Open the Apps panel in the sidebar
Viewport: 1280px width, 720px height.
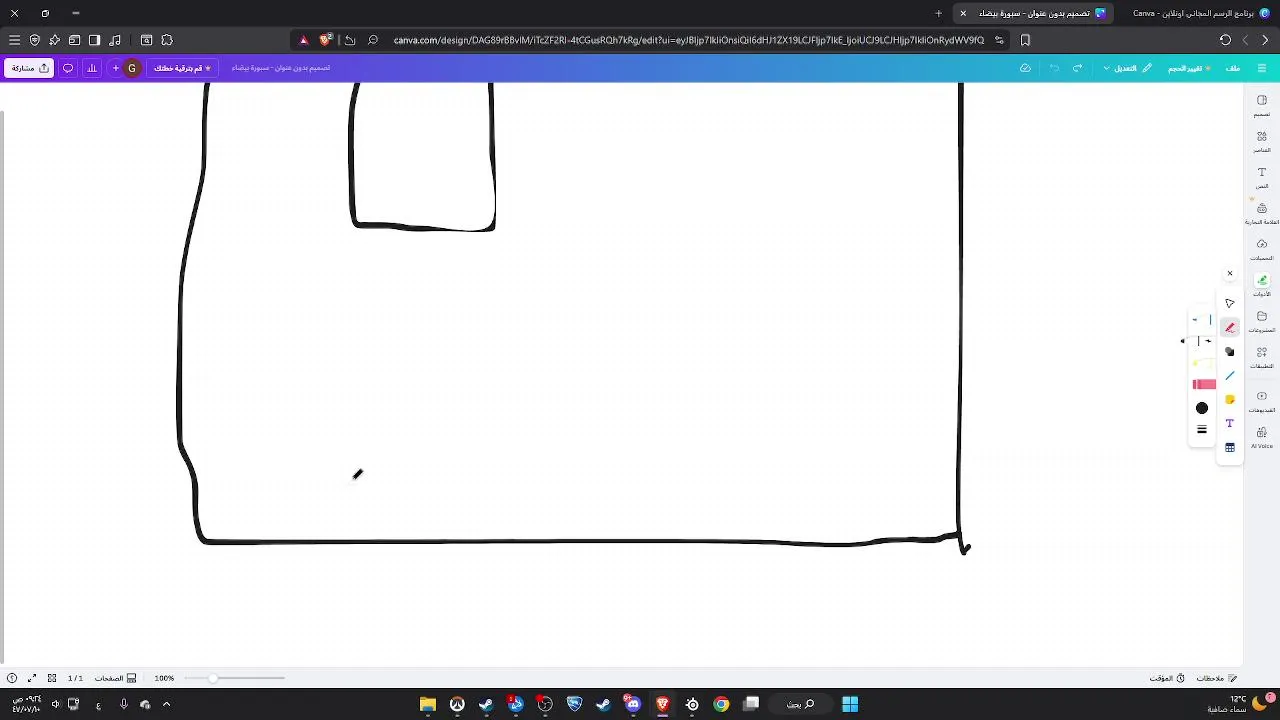click(x=1262, y=357)
